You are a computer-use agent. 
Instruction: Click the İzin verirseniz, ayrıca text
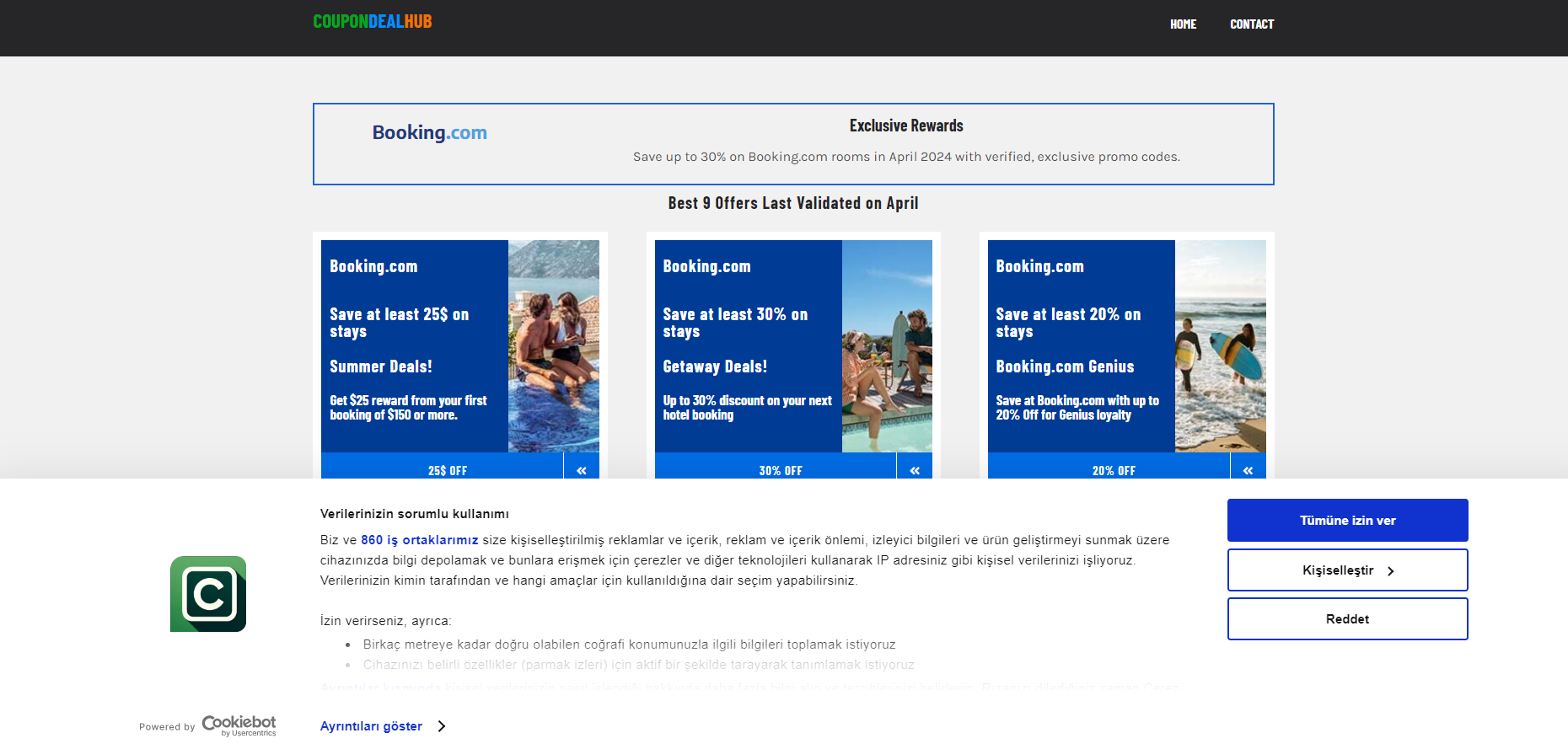tap(385, 621)
